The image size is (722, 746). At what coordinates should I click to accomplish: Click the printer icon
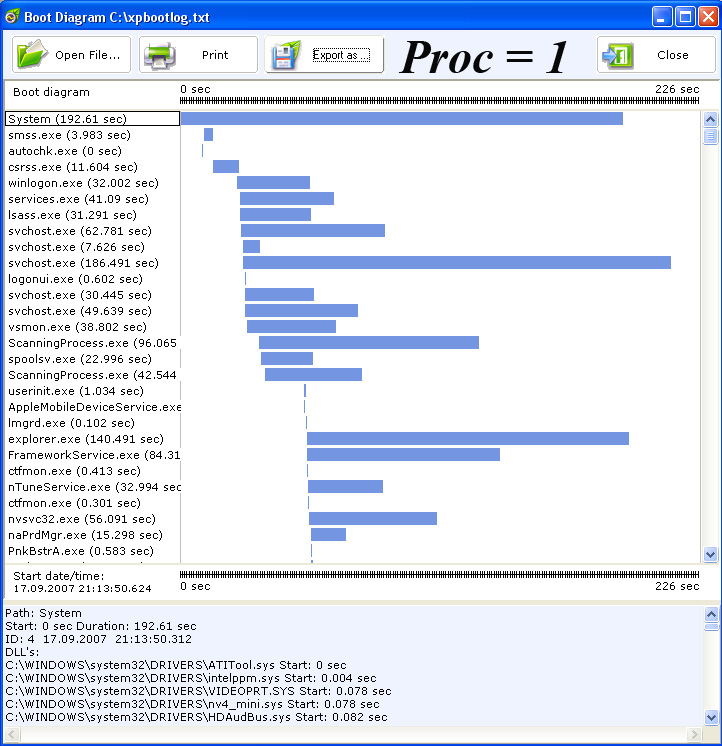[159, 56]
